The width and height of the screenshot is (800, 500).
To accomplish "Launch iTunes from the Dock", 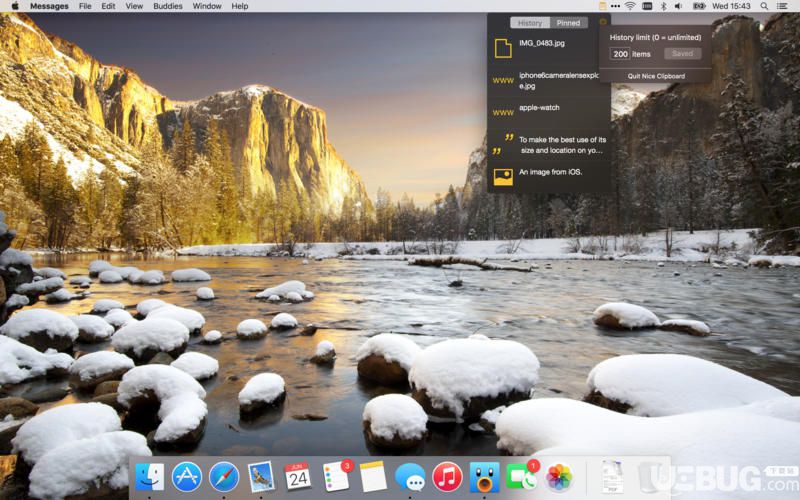I will coord(447,477).
